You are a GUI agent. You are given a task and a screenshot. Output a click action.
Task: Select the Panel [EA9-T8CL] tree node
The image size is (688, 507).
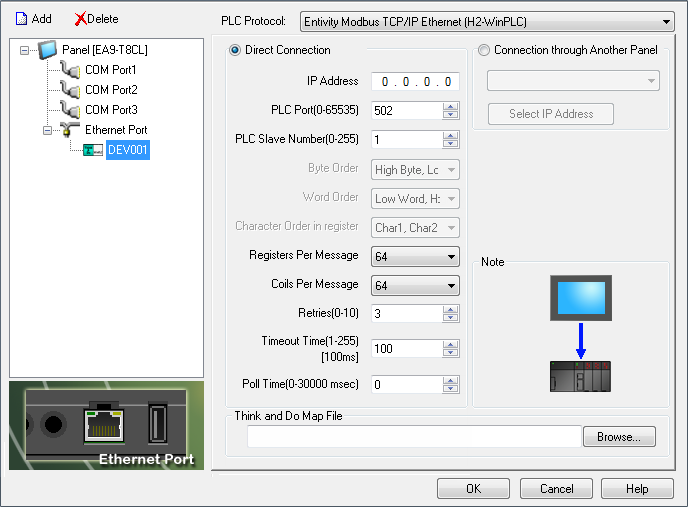102,50
